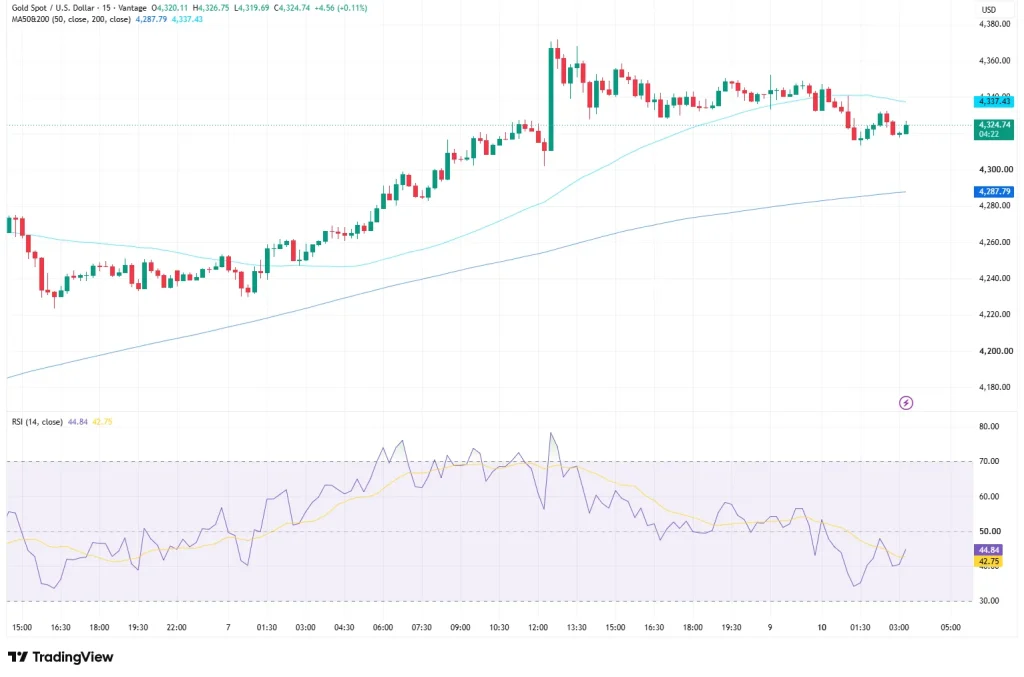Click the purple lightning bolt icon
1024x677 pixels.
[906, 403]
